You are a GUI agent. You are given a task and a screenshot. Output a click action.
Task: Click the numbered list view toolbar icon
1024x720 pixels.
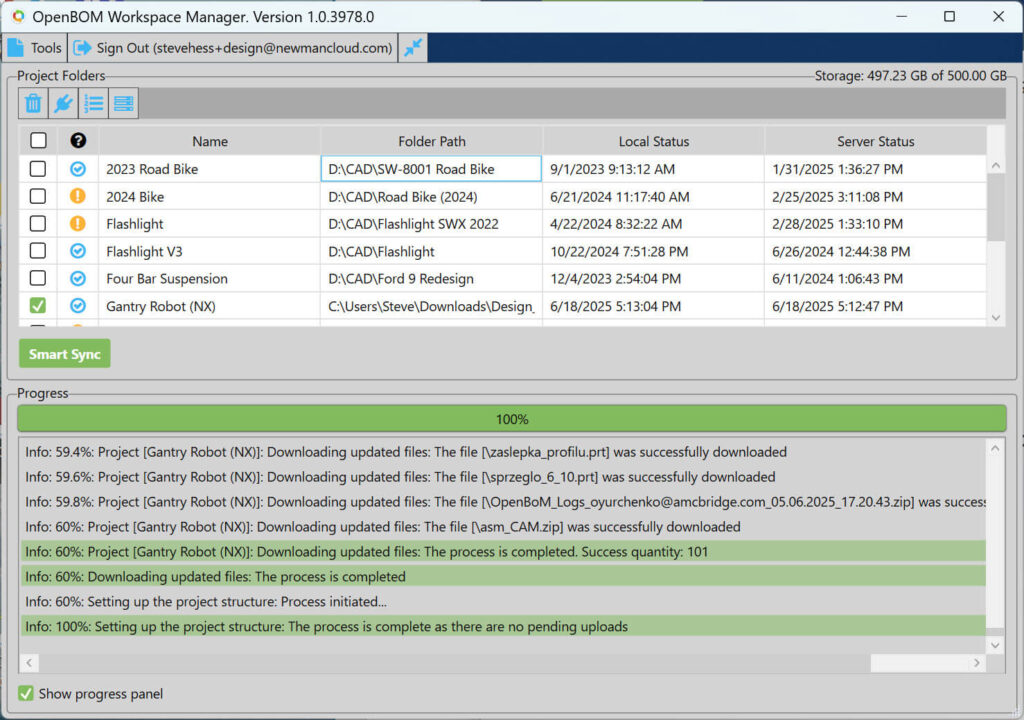[93, 103]
